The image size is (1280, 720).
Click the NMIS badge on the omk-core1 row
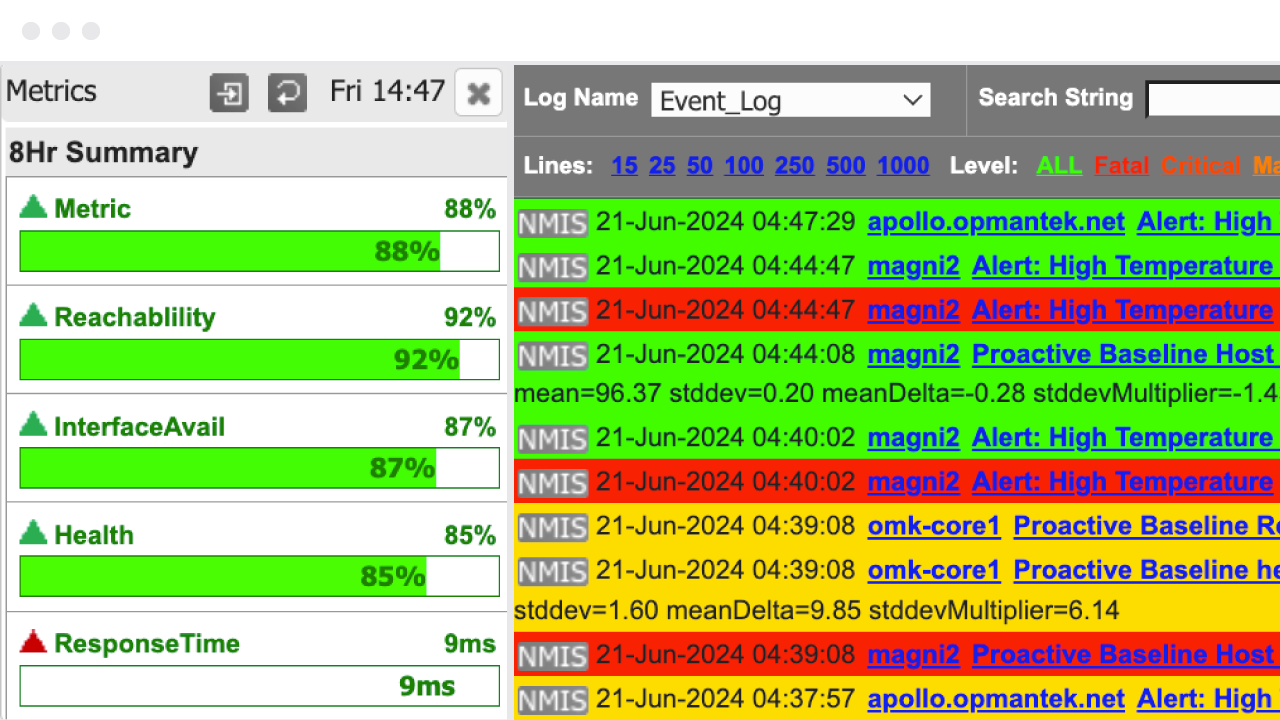[552, 527]
